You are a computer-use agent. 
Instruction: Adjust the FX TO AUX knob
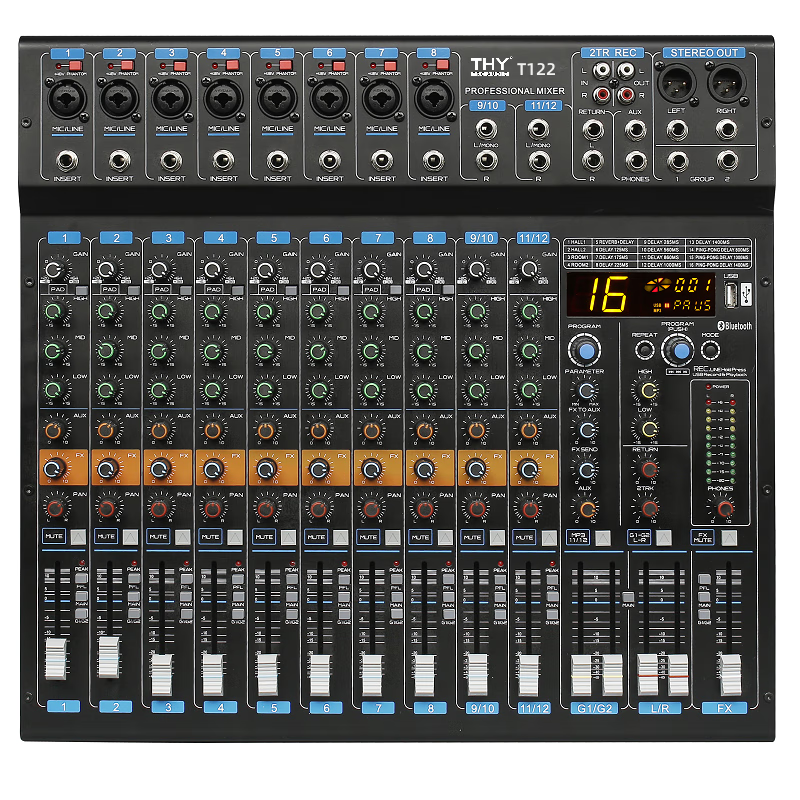[588, 429]
